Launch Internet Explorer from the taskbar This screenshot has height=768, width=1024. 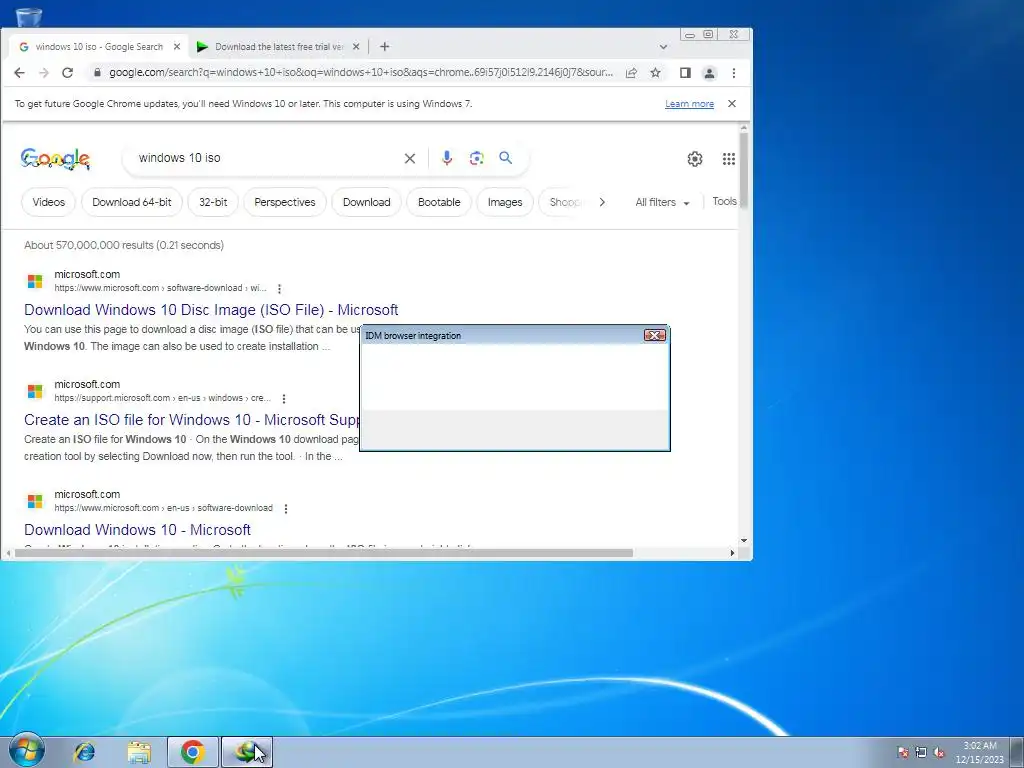coord(84,752)
